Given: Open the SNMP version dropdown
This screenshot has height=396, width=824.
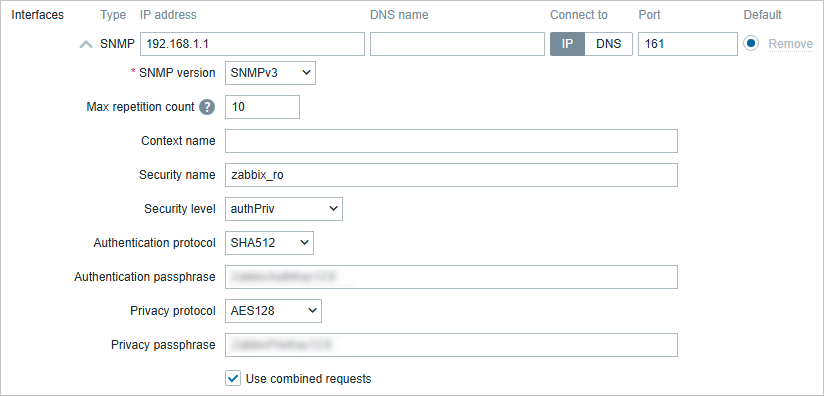Looking at the screenshot, I should tap(270, 74).
